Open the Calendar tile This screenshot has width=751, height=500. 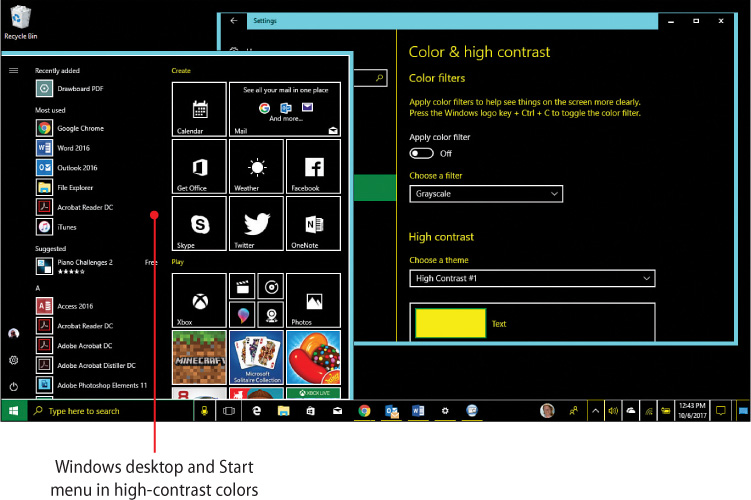(x=199, y=109)
